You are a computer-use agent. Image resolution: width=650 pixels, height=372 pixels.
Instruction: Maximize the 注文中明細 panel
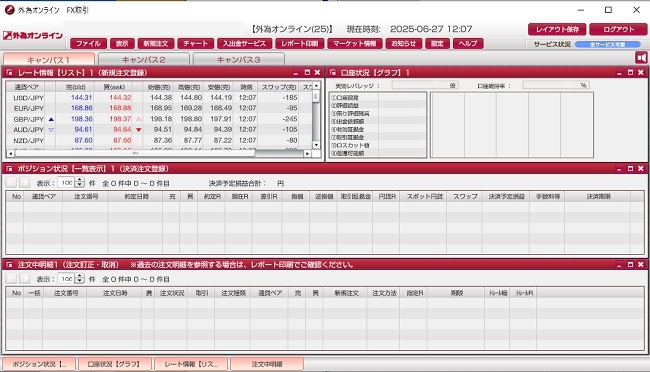(630, 265)
